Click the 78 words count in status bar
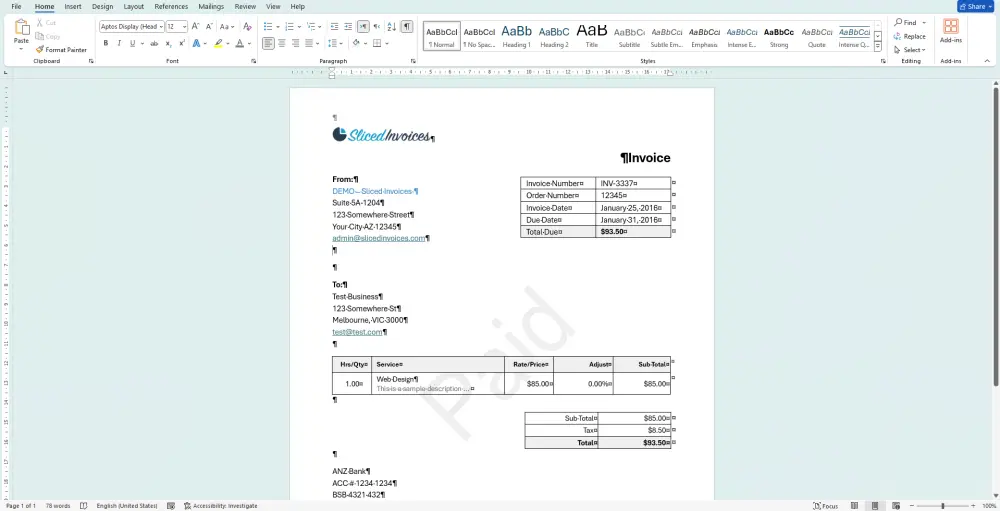 point(57,506)
